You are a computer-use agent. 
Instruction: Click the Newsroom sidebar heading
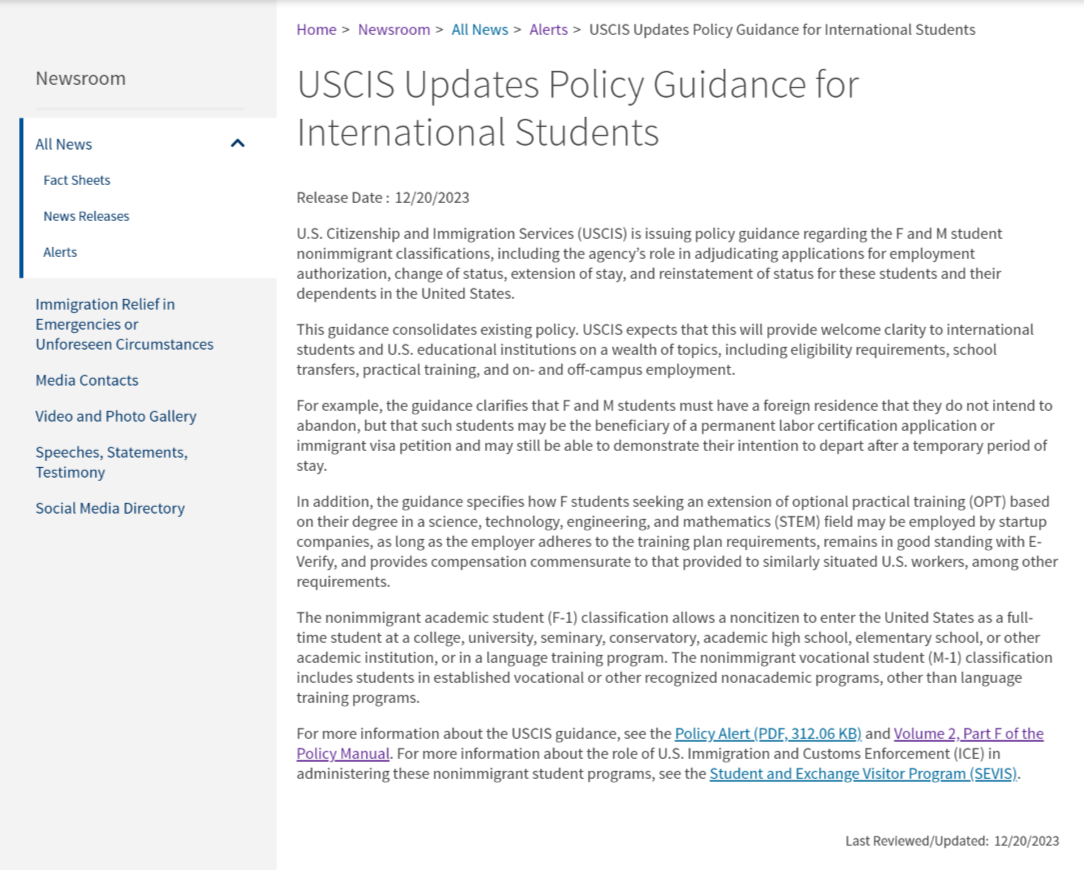(81, 78)
